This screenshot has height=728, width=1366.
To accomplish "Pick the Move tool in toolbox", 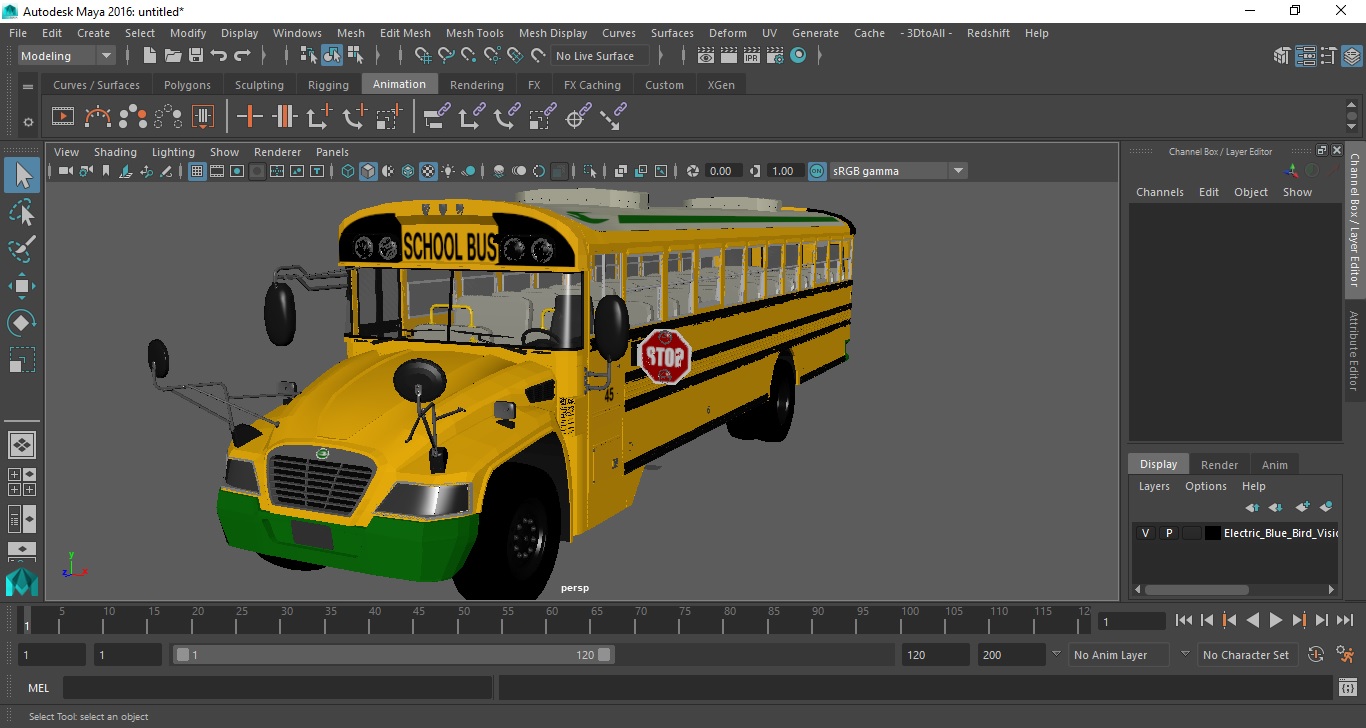I will 22,286.
